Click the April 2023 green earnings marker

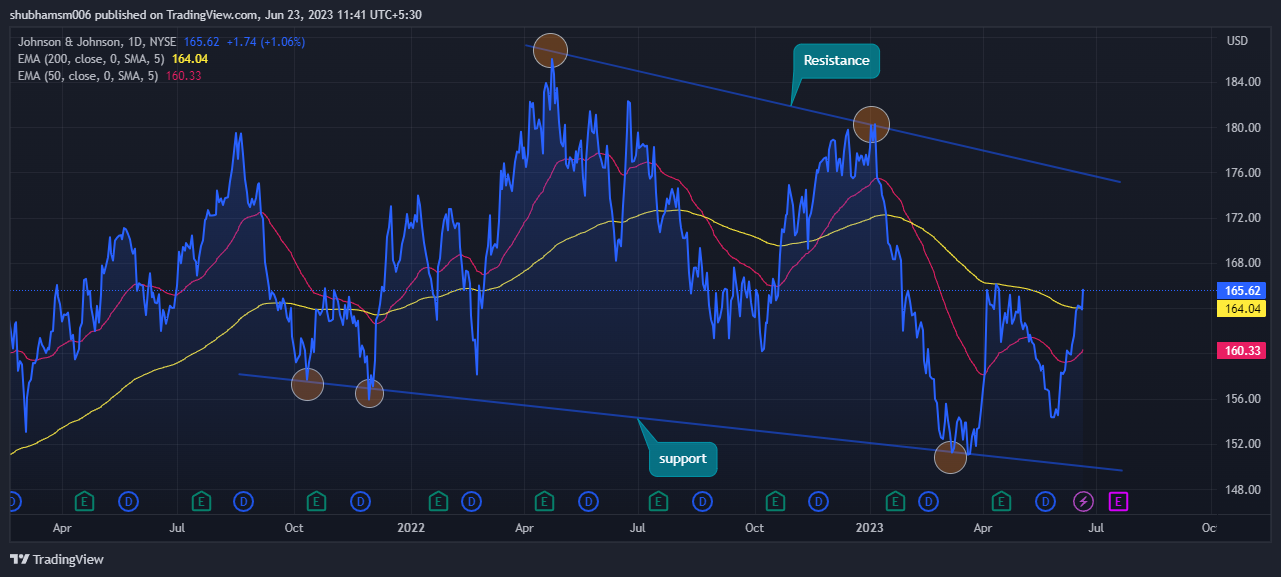(x=1000, y=500)
